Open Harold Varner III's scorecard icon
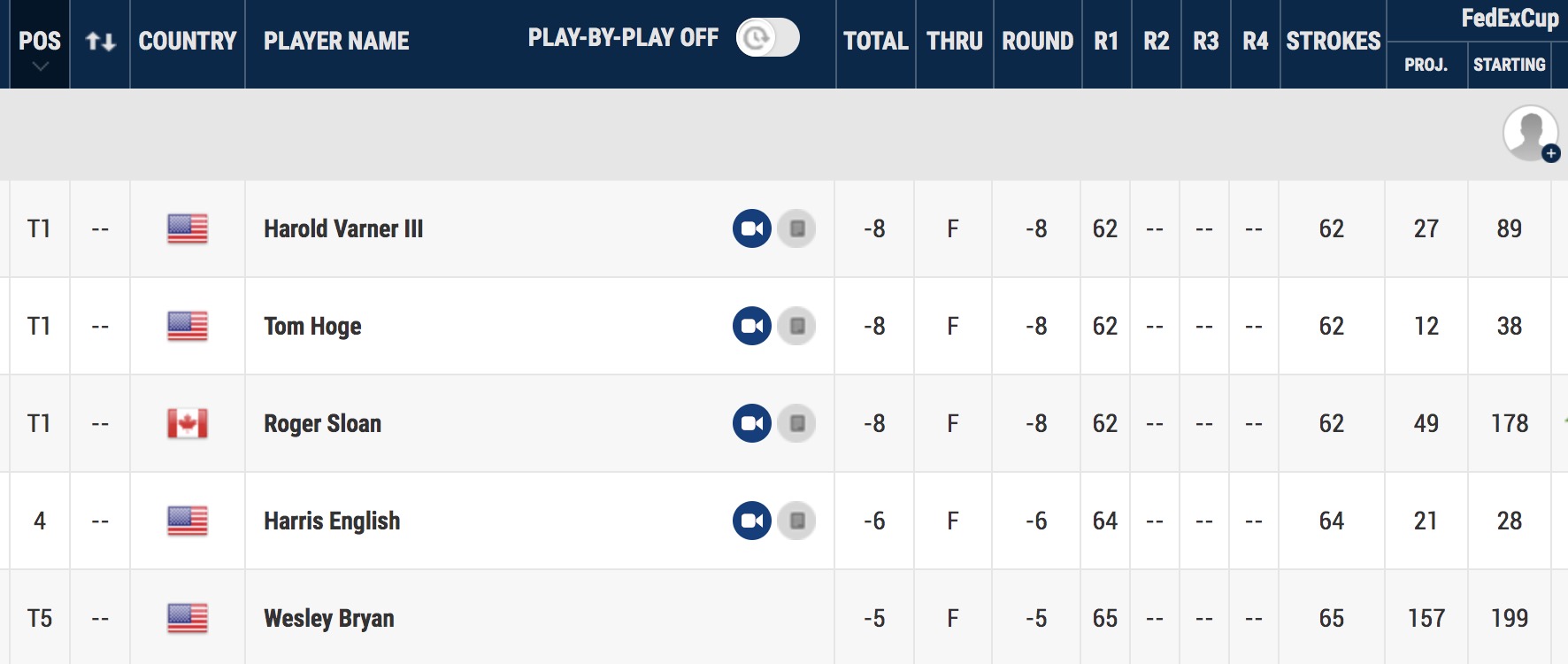 click(x=796, y=228)
